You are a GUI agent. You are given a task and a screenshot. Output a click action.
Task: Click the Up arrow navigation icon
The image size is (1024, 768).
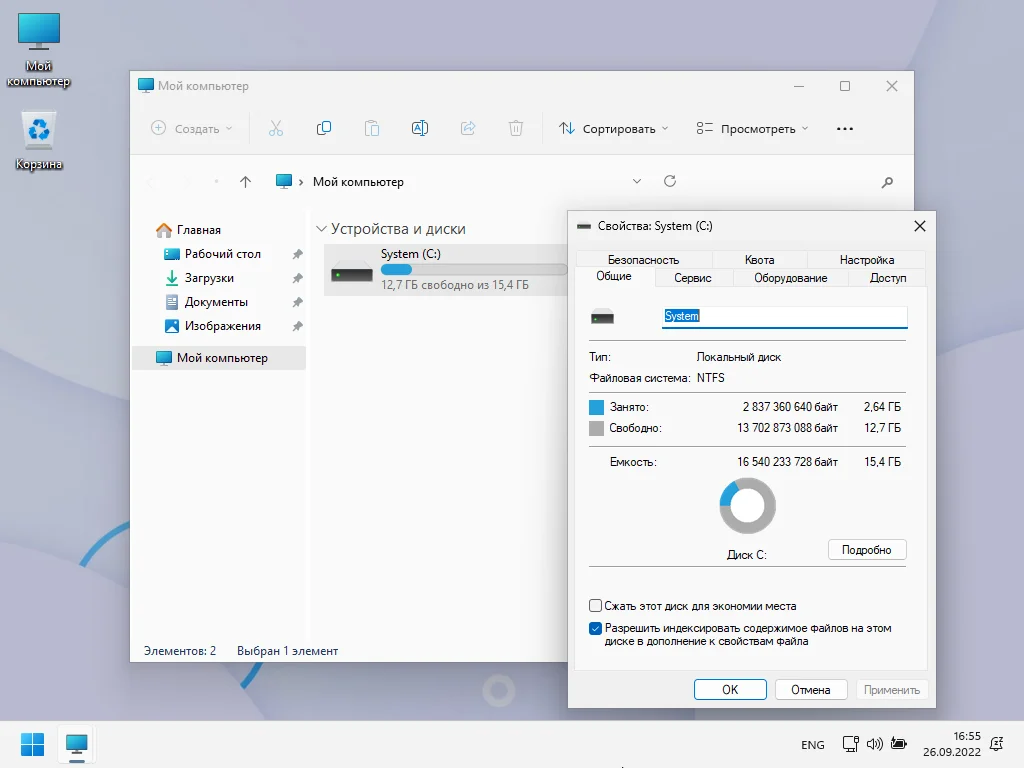246,182
